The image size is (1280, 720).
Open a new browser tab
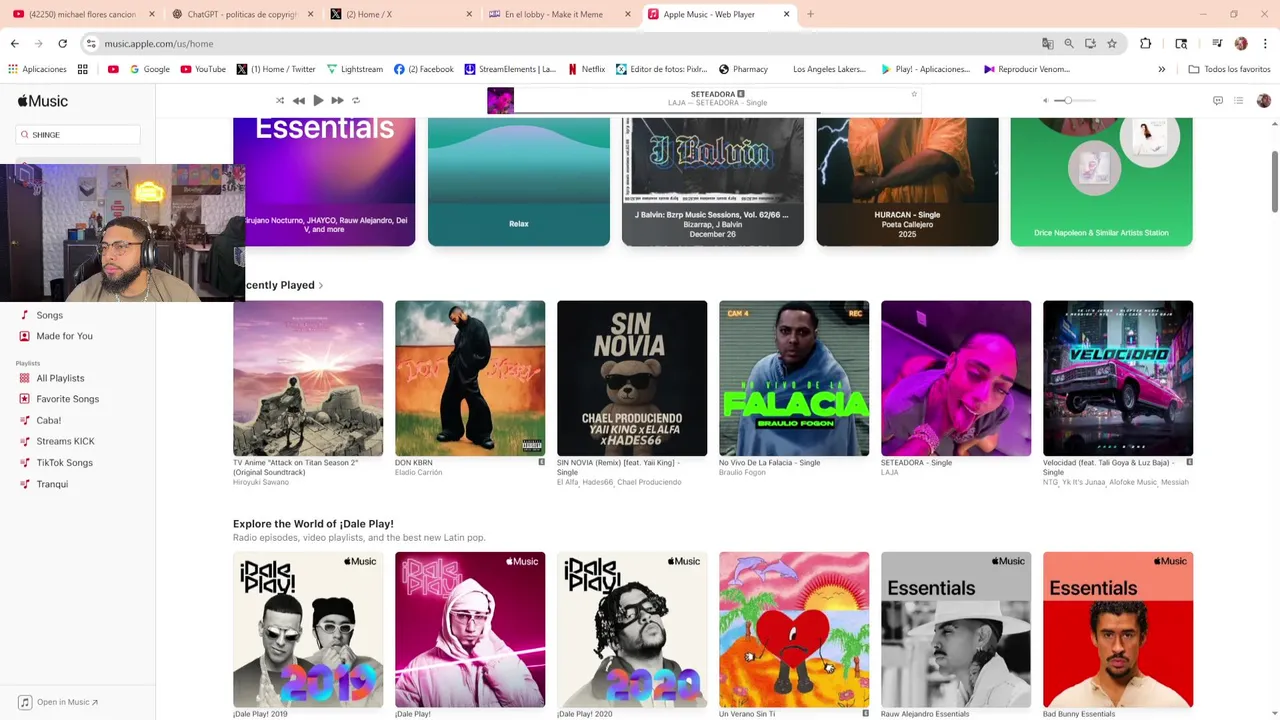point(810,14)
